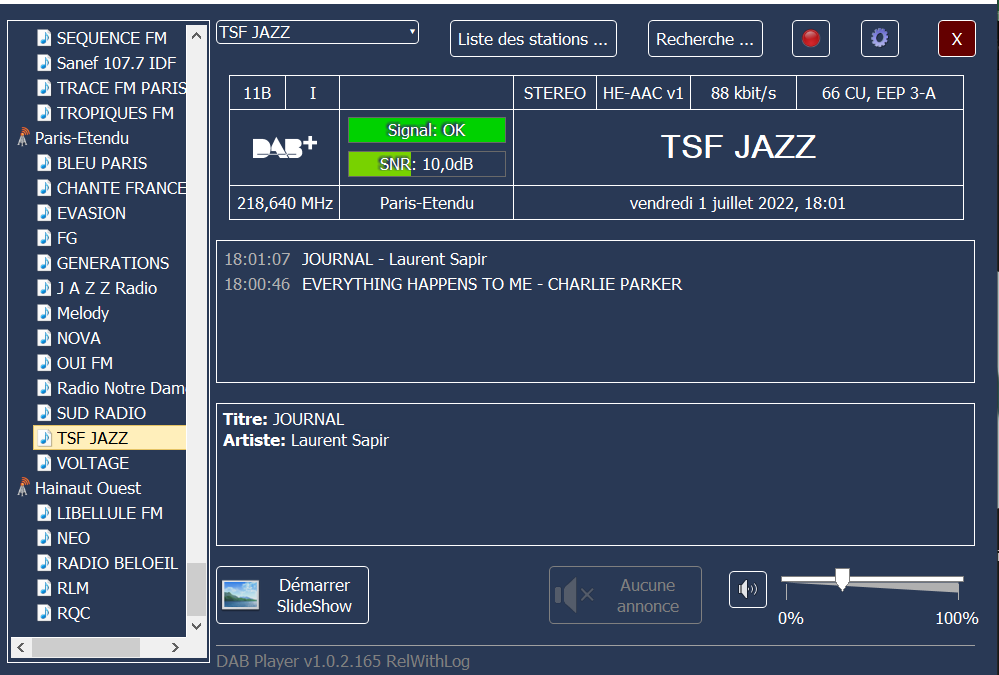999x675 pixels.
Task: Click the Titre: JOURNAL line
Action: pos(284,419)
